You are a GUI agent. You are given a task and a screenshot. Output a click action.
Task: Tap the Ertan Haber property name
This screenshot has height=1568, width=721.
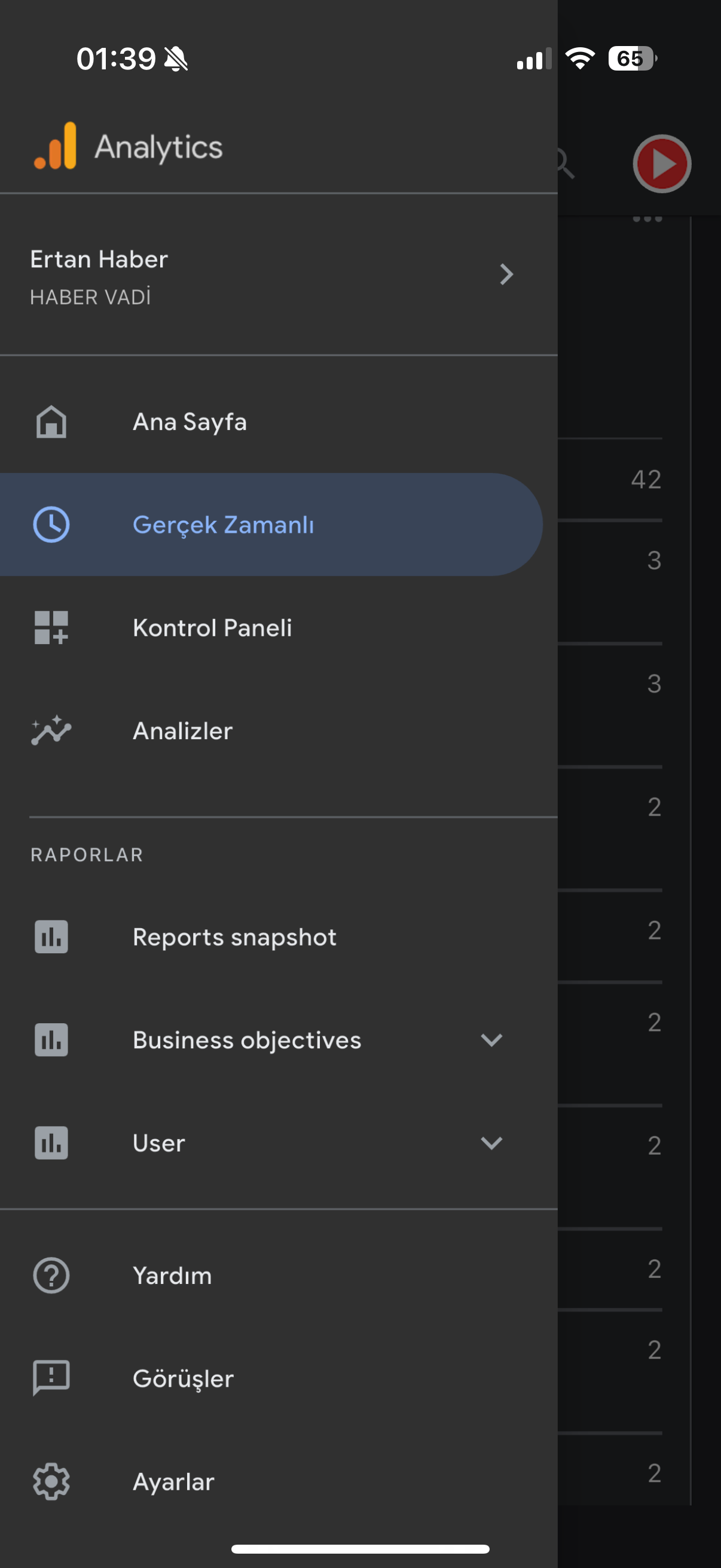(x=99, y=260)
